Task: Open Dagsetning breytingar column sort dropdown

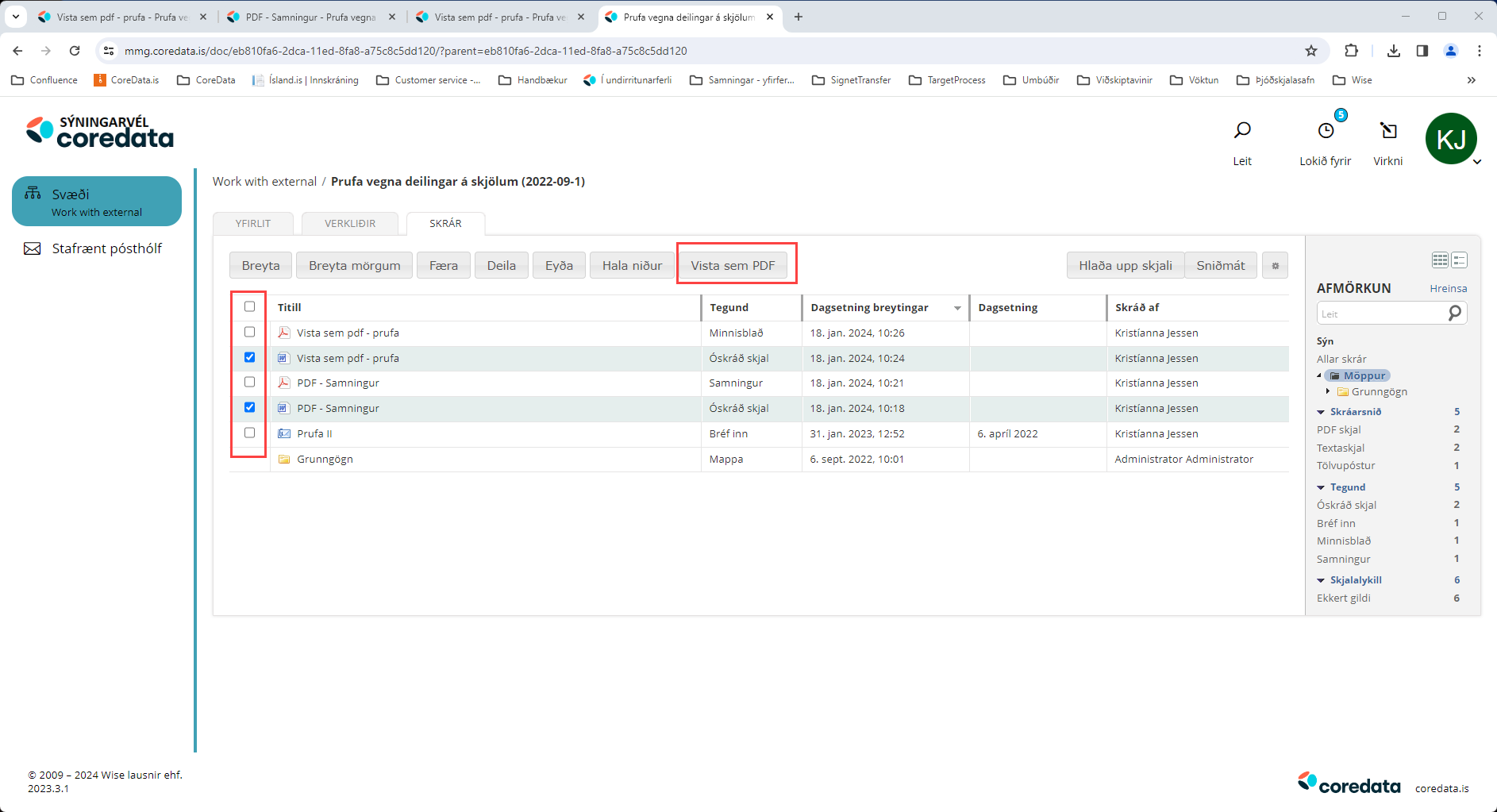Action: pyautogui.click(x=957, y=308)
